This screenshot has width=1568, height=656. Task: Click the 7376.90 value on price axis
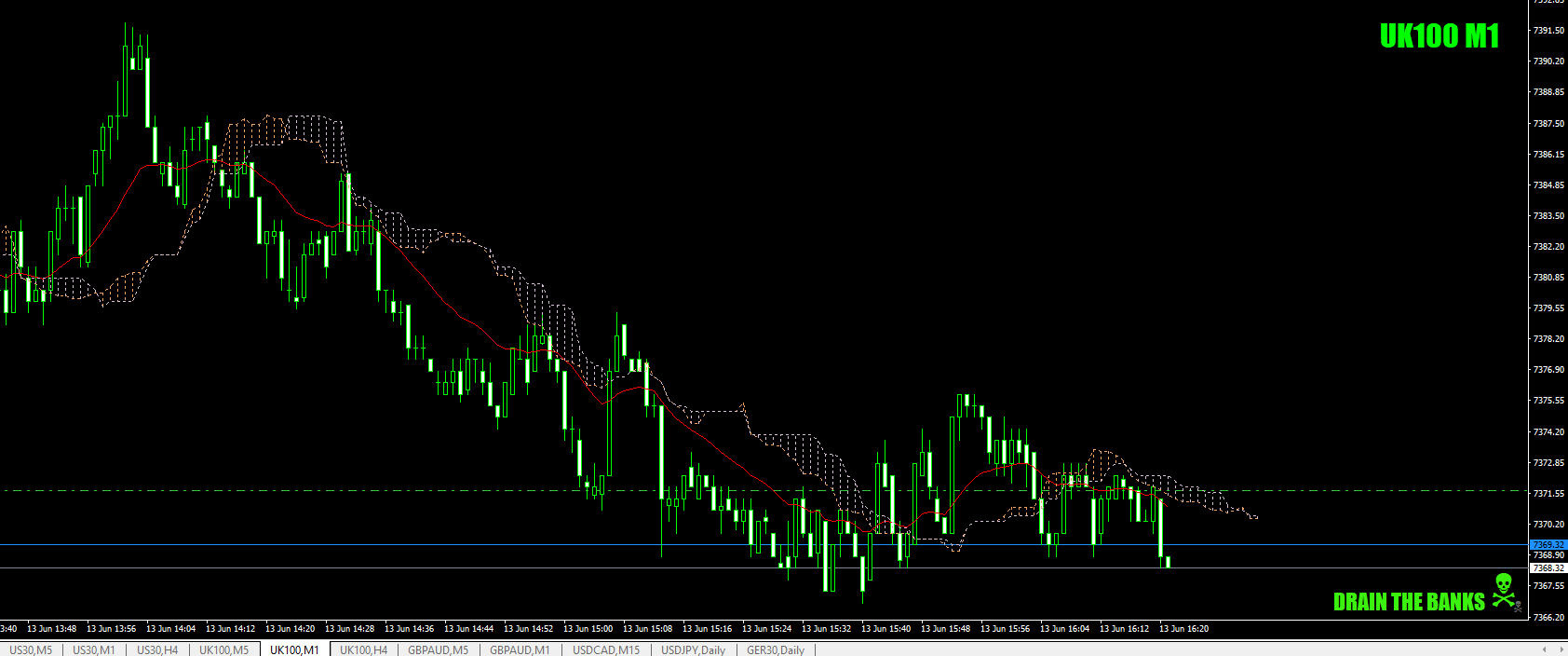pos(1548,370)
